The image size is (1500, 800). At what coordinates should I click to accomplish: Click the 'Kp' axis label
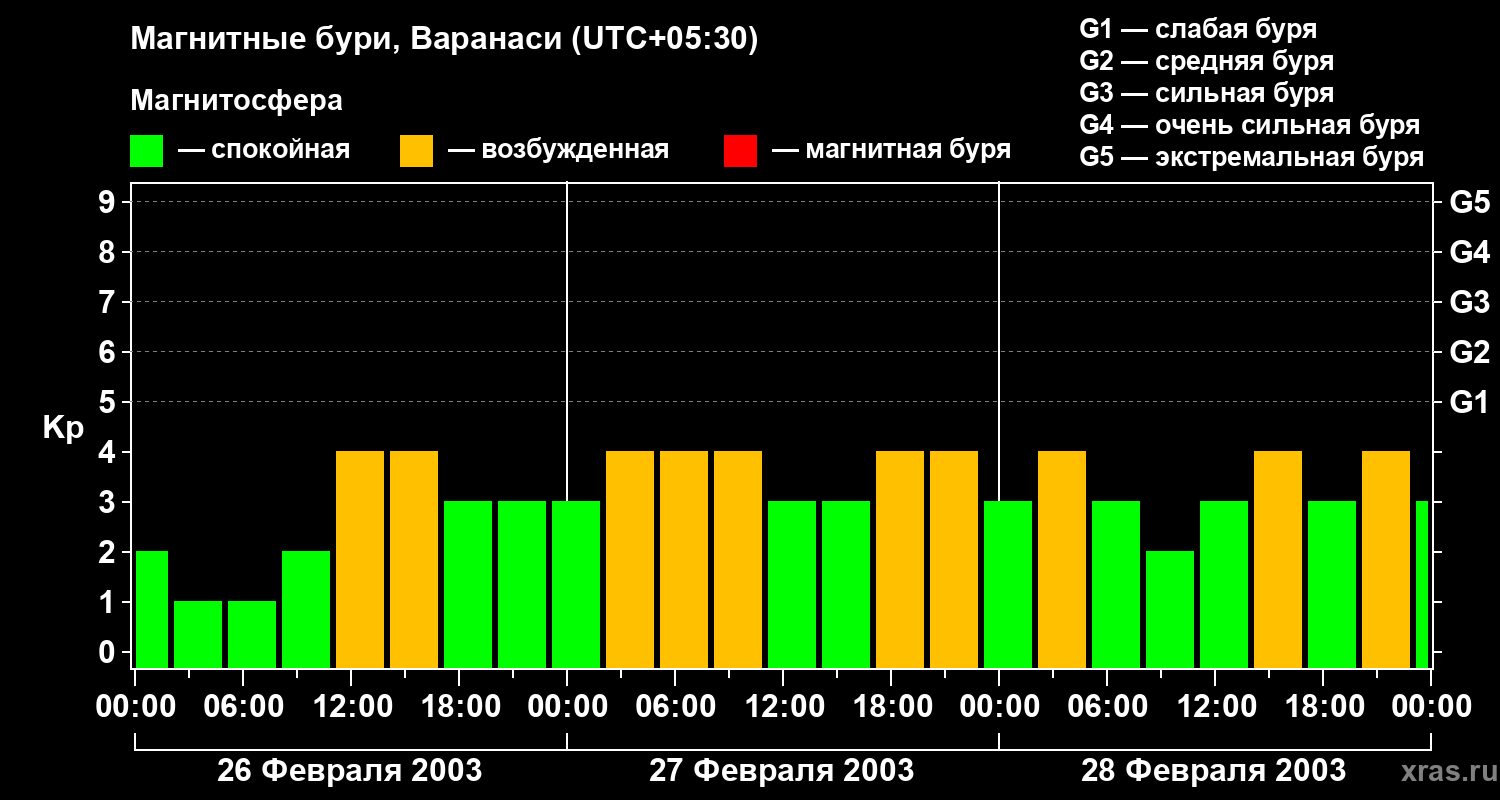pyautogui.click(x=63, y=428)
